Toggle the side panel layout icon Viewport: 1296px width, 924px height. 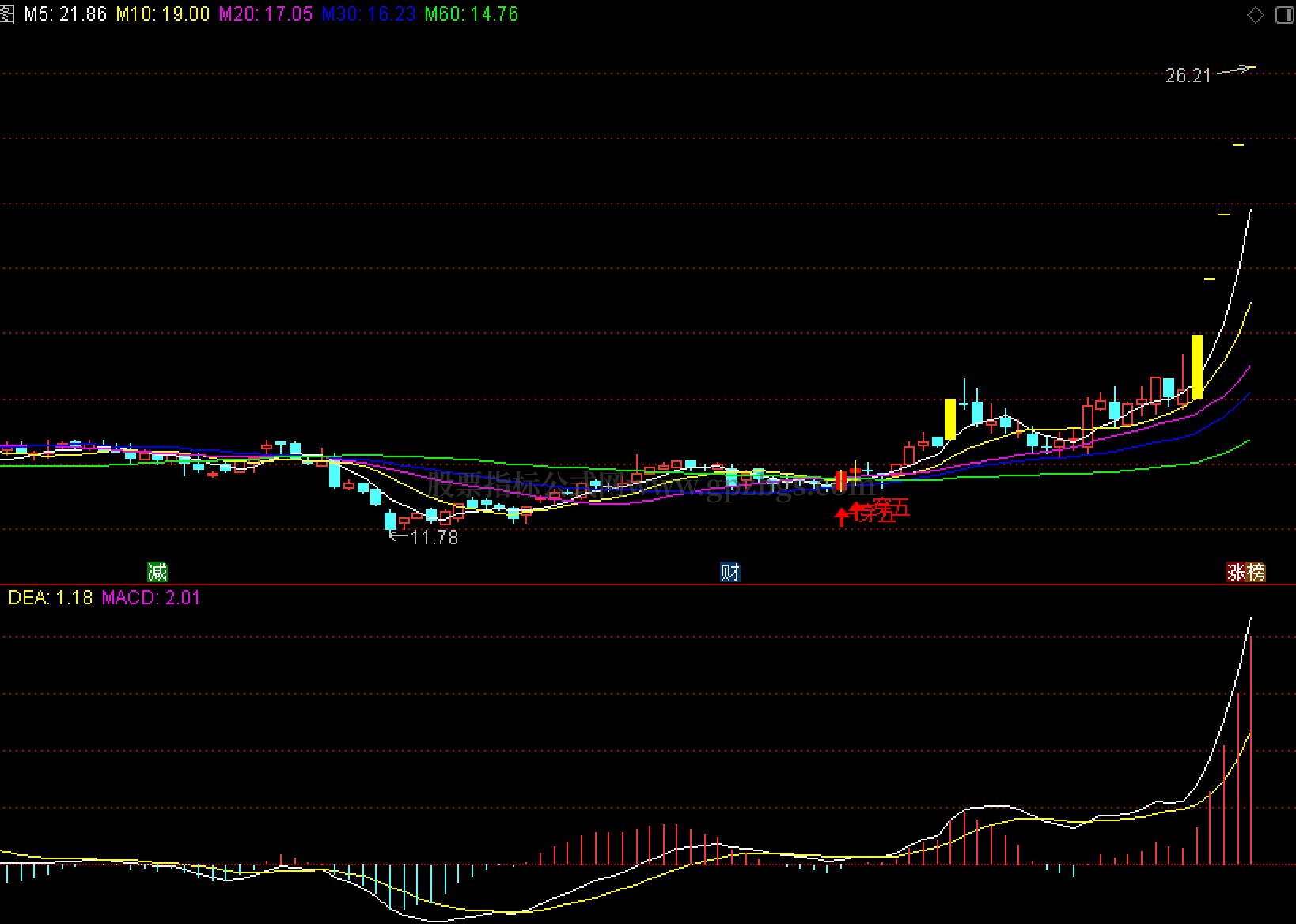pos(1285,15)
